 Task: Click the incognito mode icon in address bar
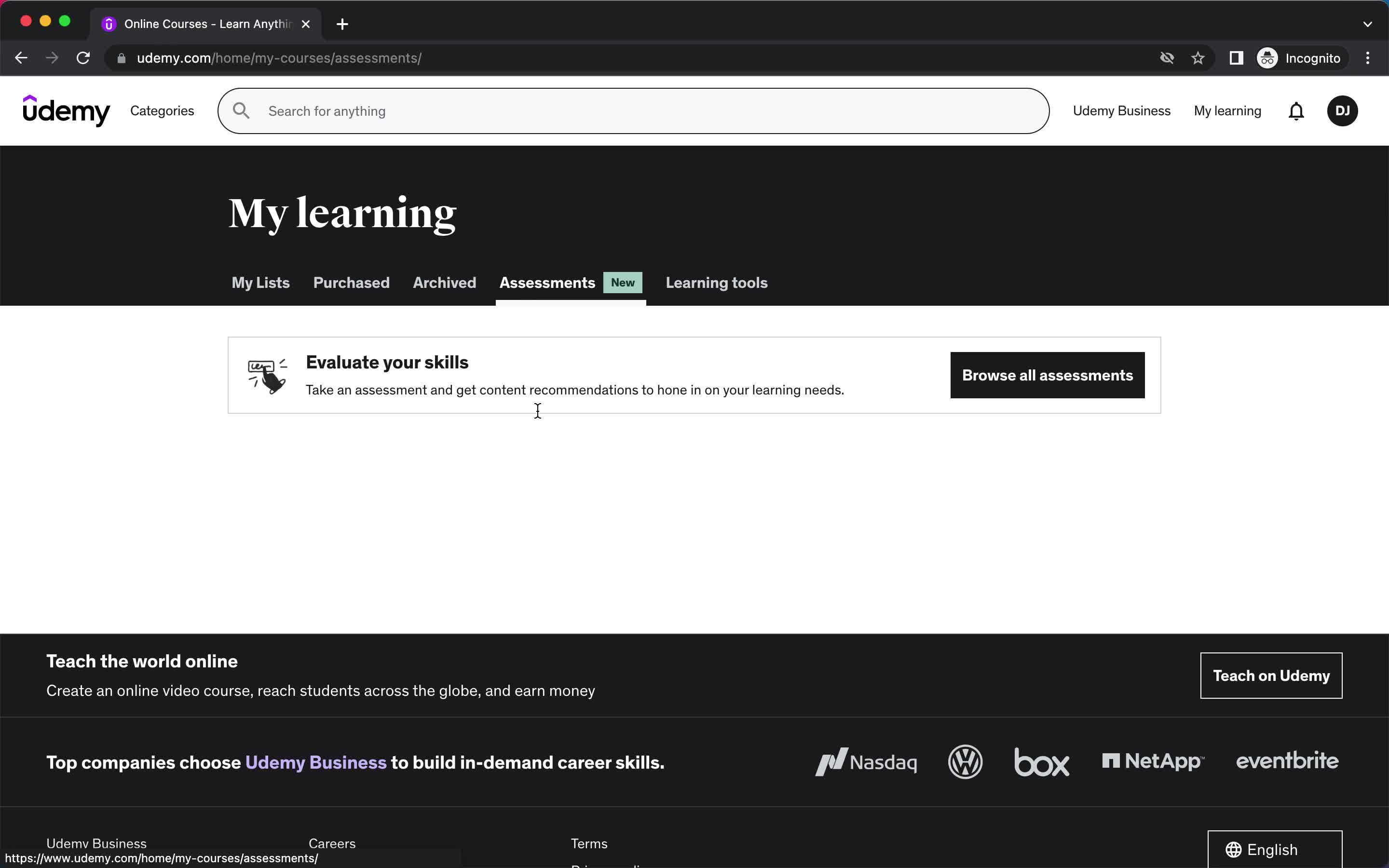point(1267,57)
